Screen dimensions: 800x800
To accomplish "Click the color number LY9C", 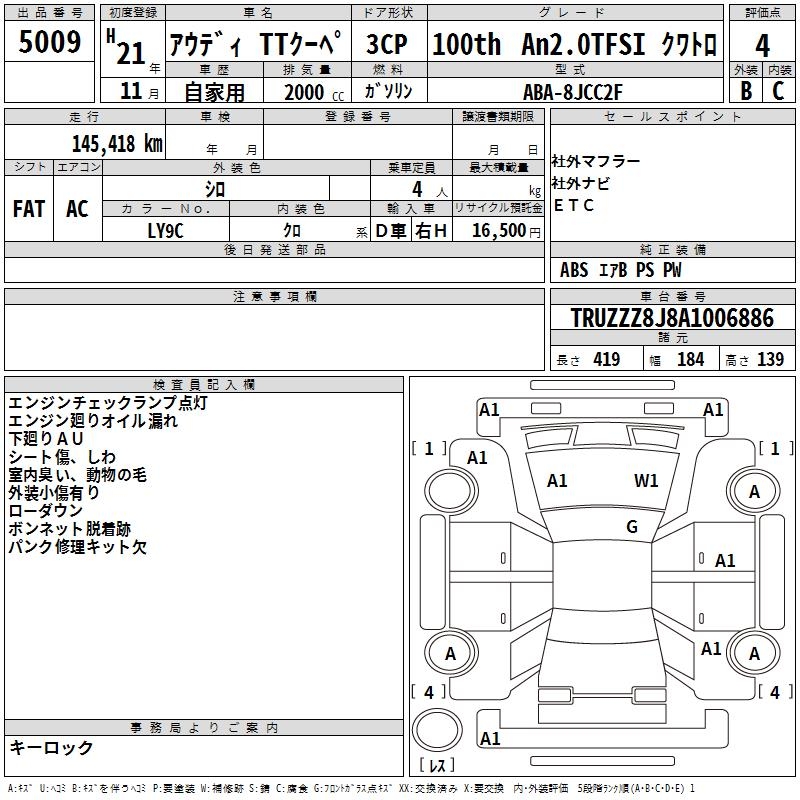I will (x=165, y=231).
